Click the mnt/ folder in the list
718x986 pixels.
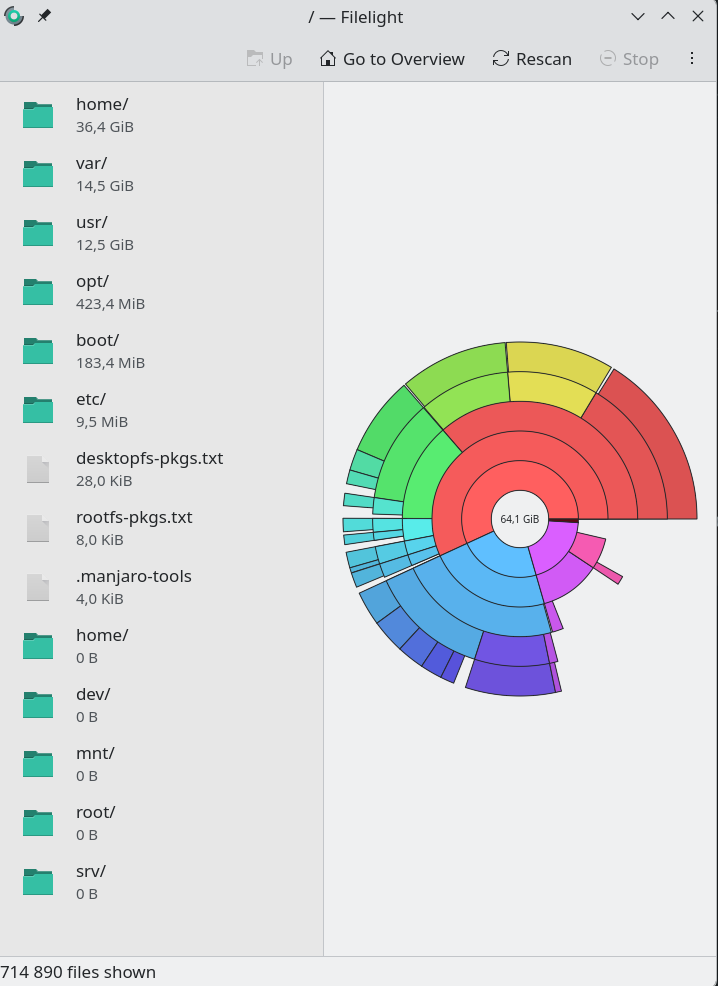coord(95,764)
